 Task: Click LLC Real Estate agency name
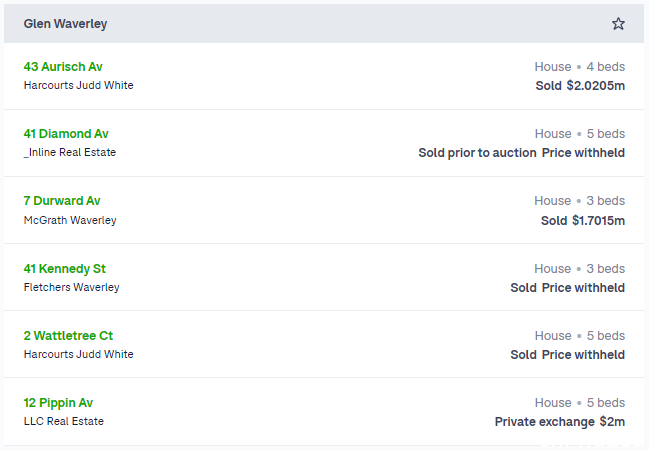click(x=64, y=421)
